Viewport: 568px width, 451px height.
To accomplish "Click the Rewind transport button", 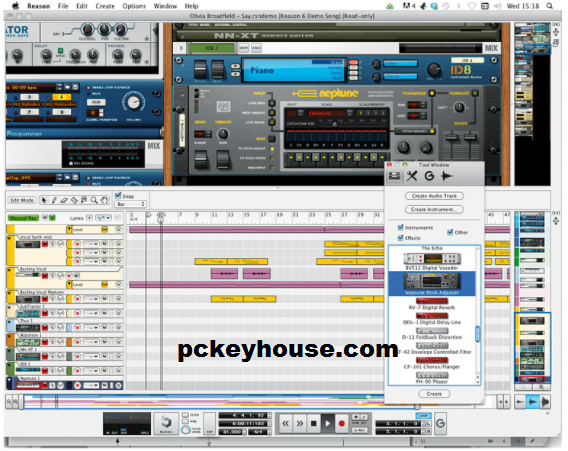I will coord(286,423).
